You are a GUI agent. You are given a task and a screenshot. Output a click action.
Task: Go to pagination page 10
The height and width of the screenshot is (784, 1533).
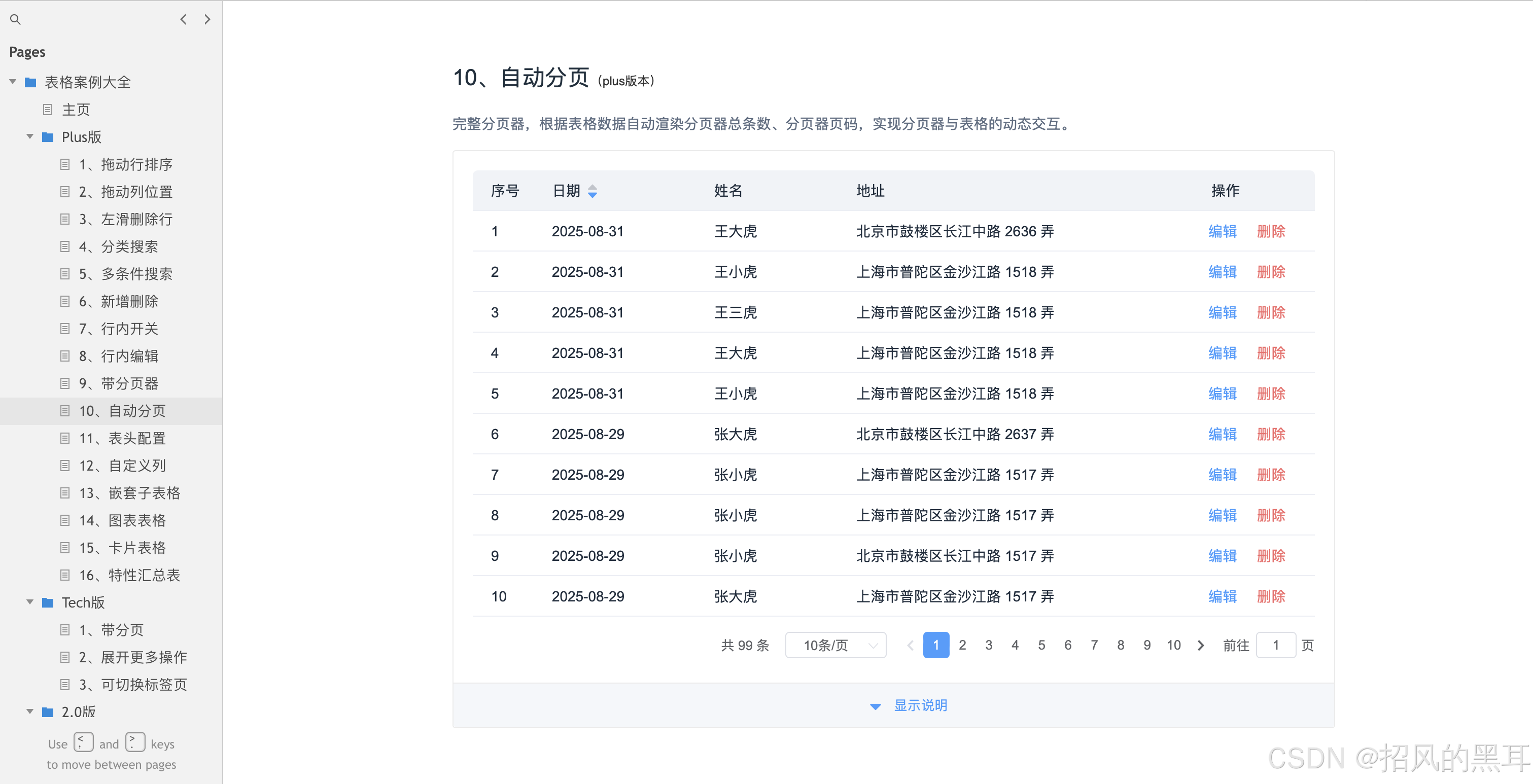(x=1173, y=646)
